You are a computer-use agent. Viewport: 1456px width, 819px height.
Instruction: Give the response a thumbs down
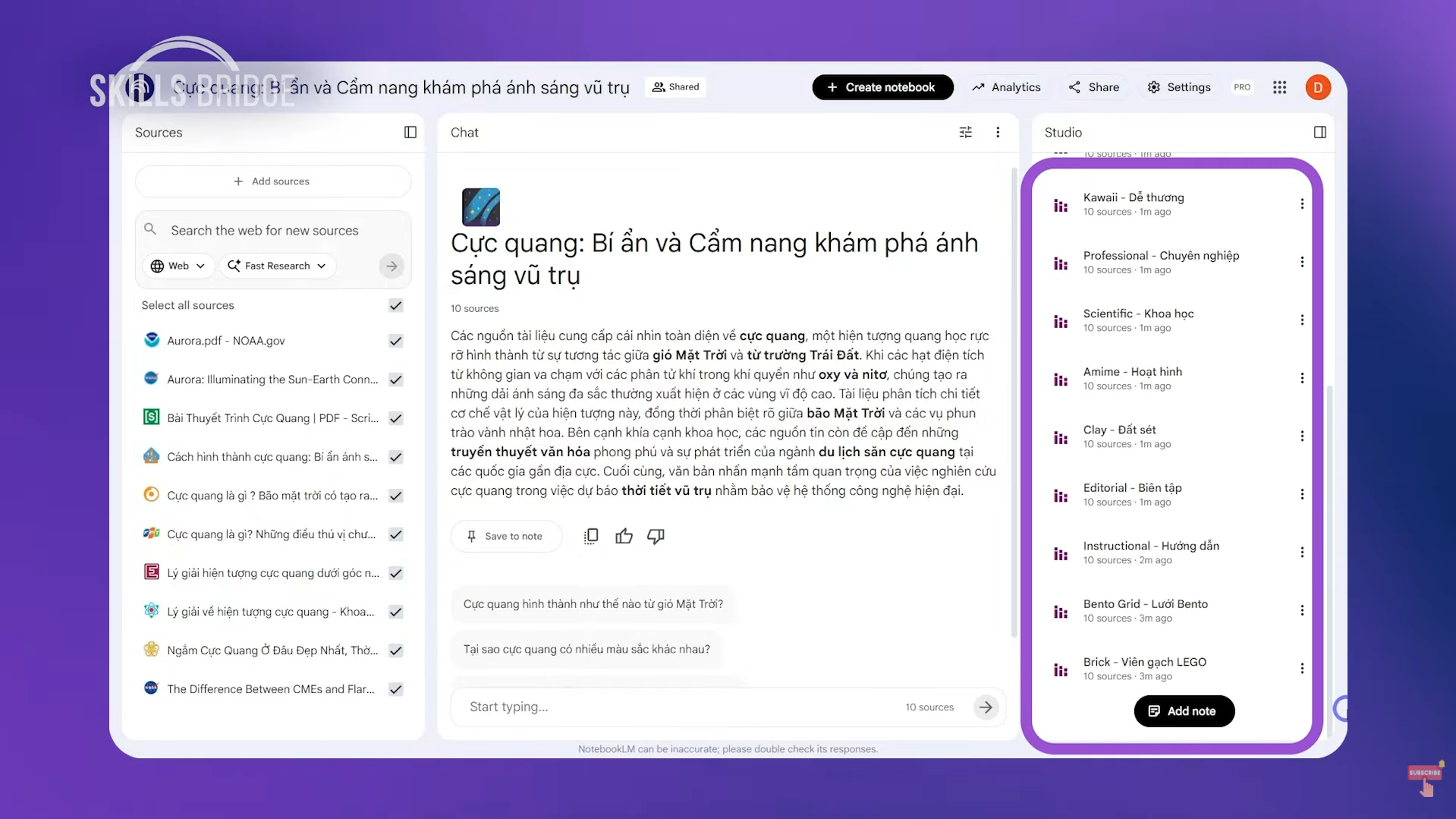tap(656, 536)
